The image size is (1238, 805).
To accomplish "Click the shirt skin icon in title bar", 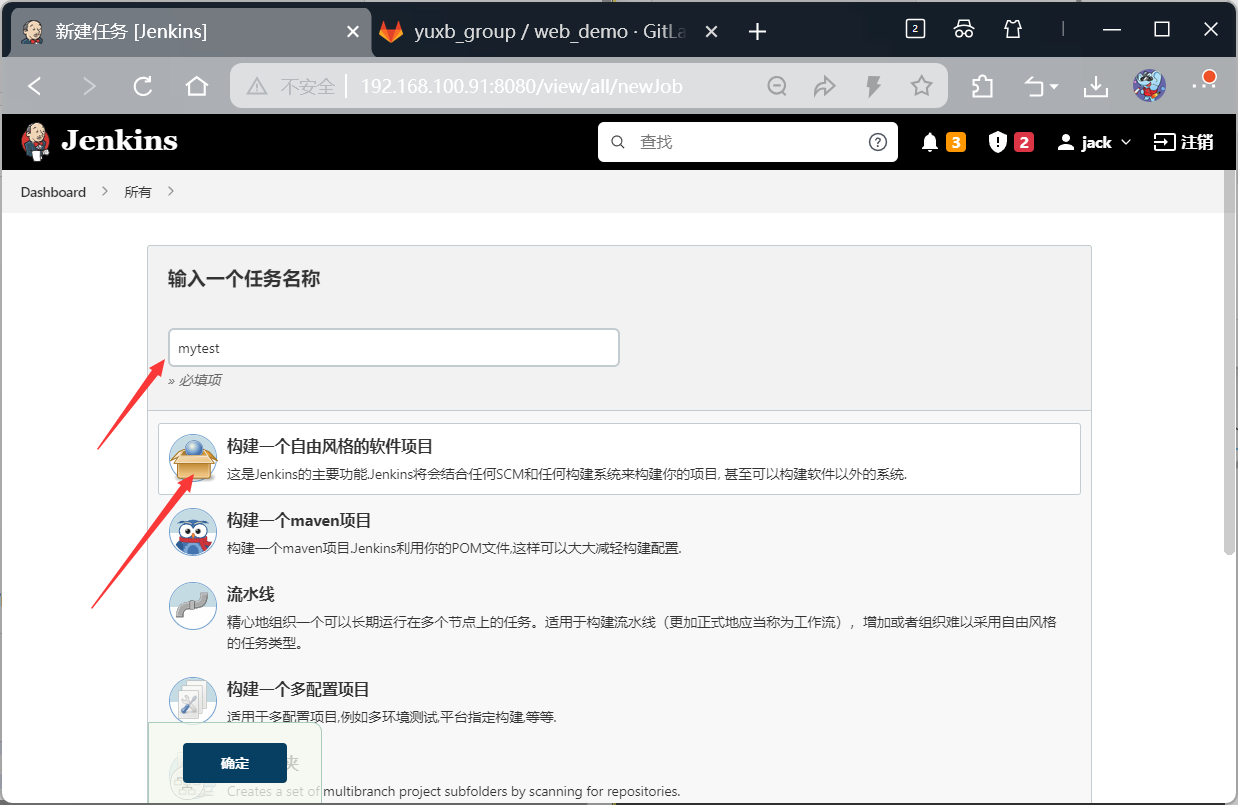I will point(1013,29).
